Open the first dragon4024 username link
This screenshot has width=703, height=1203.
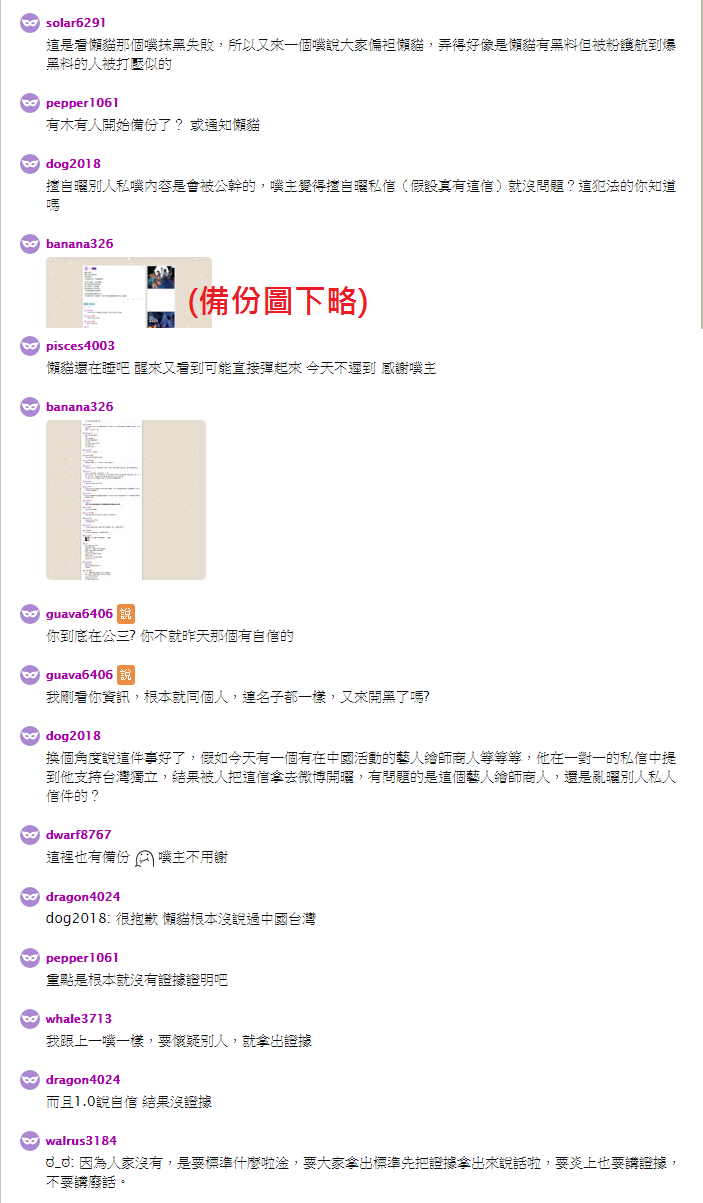click(x=83, y=897)
